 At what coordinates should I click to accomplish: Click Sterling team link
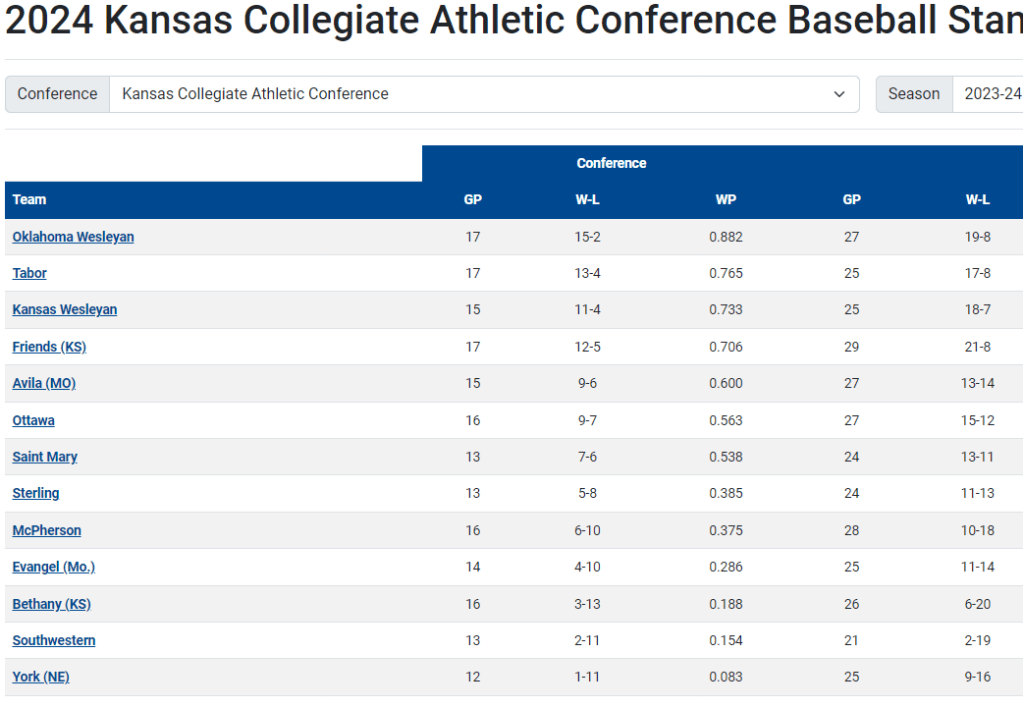click(x=35, y=493)
